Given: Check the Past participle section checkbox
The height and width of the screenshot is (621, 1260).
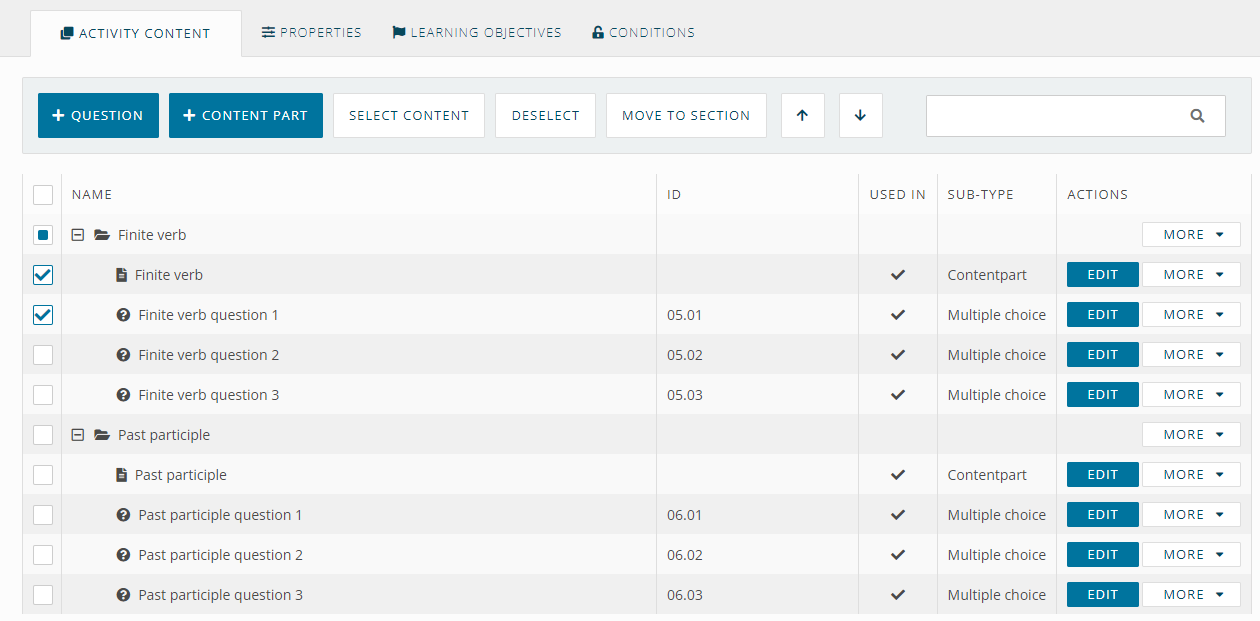Looking at the screenshot, I should click(x=43, y=435).
